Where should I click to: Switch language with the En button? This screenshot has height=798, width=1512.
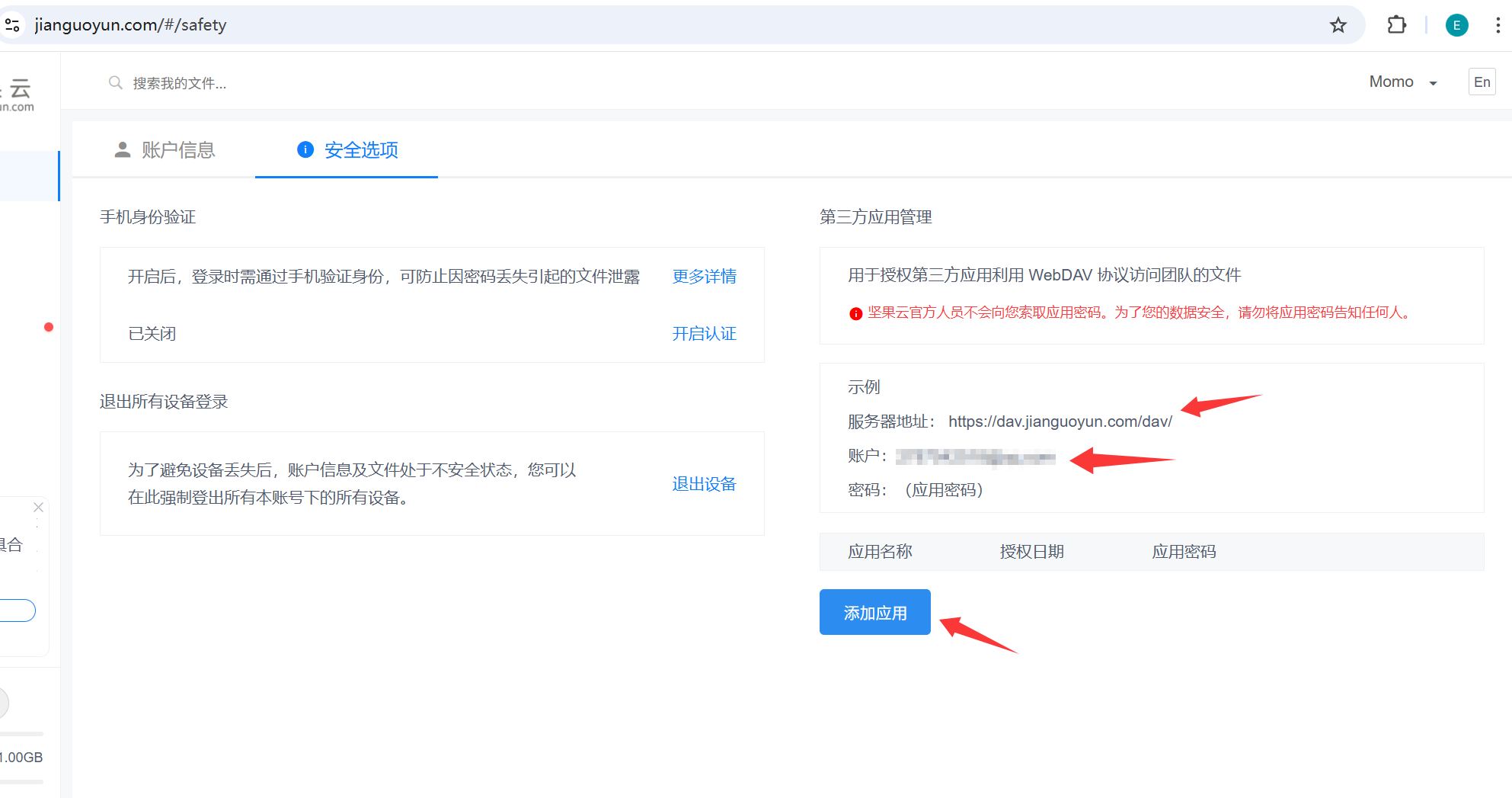pos(1482,82)
